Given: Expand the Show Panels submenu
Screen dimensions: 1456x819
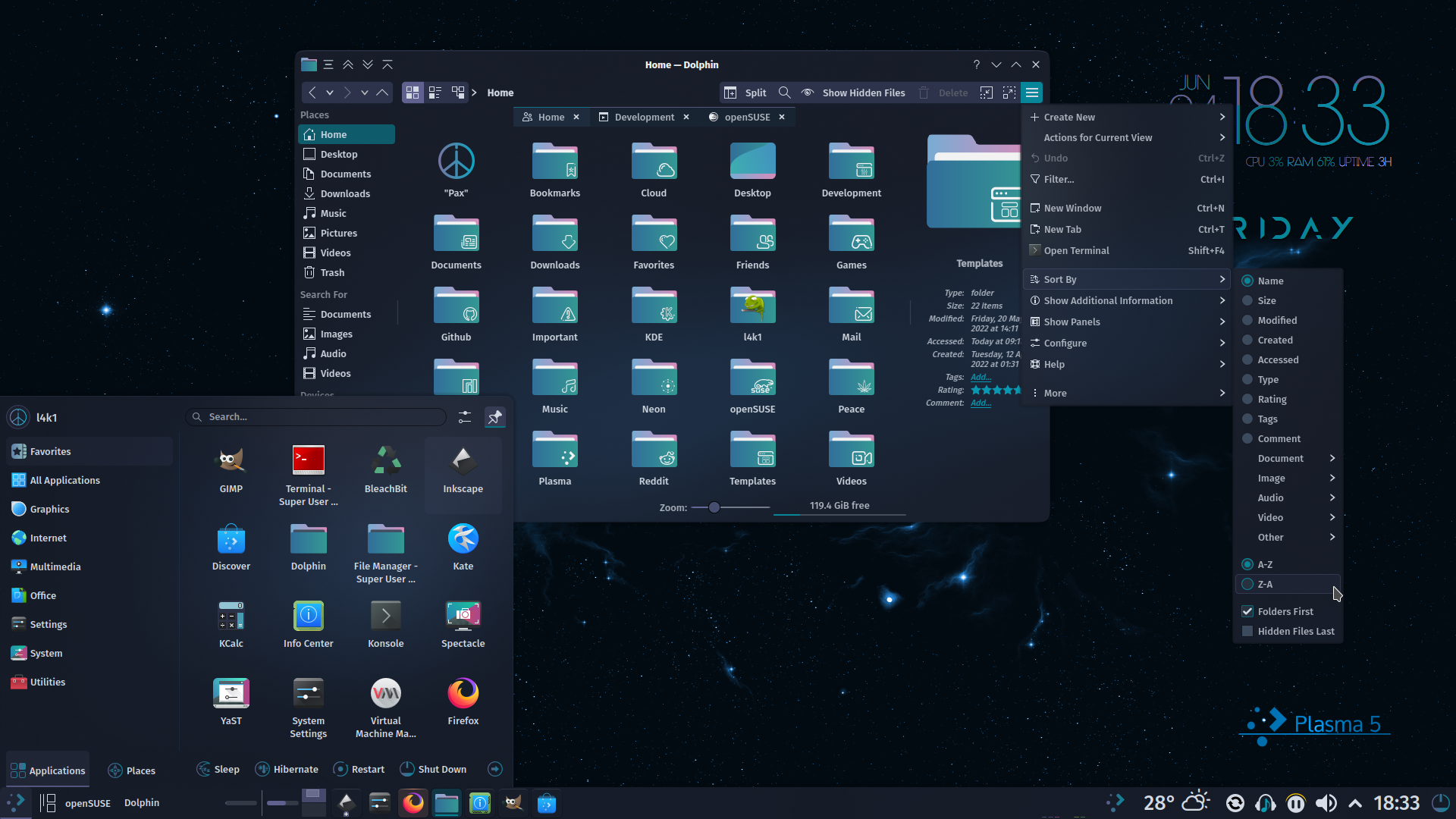Looking at the screenshot, I should (1126, 322).
